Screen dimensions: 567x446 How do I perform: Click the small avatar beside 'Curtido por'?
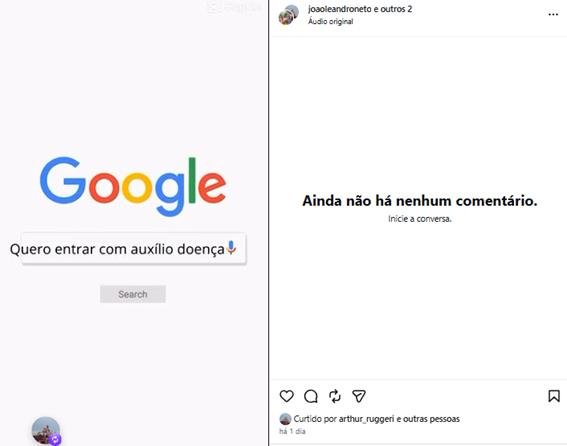point(285,419)
